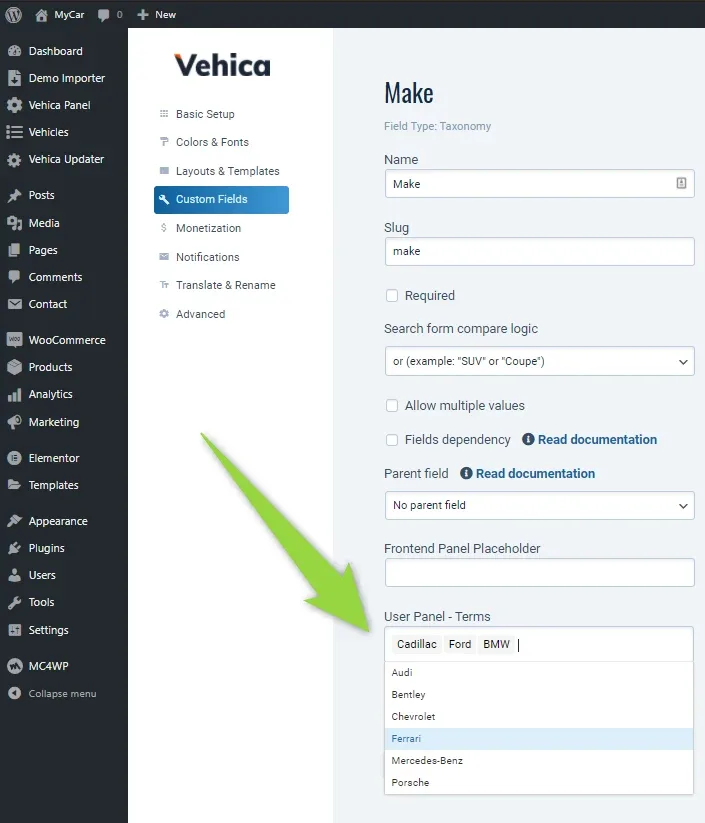The image size is (705, 823).
Task: Click the Vehica Updater gear icon
Action: pyautogui.click(x=15, y=160)
